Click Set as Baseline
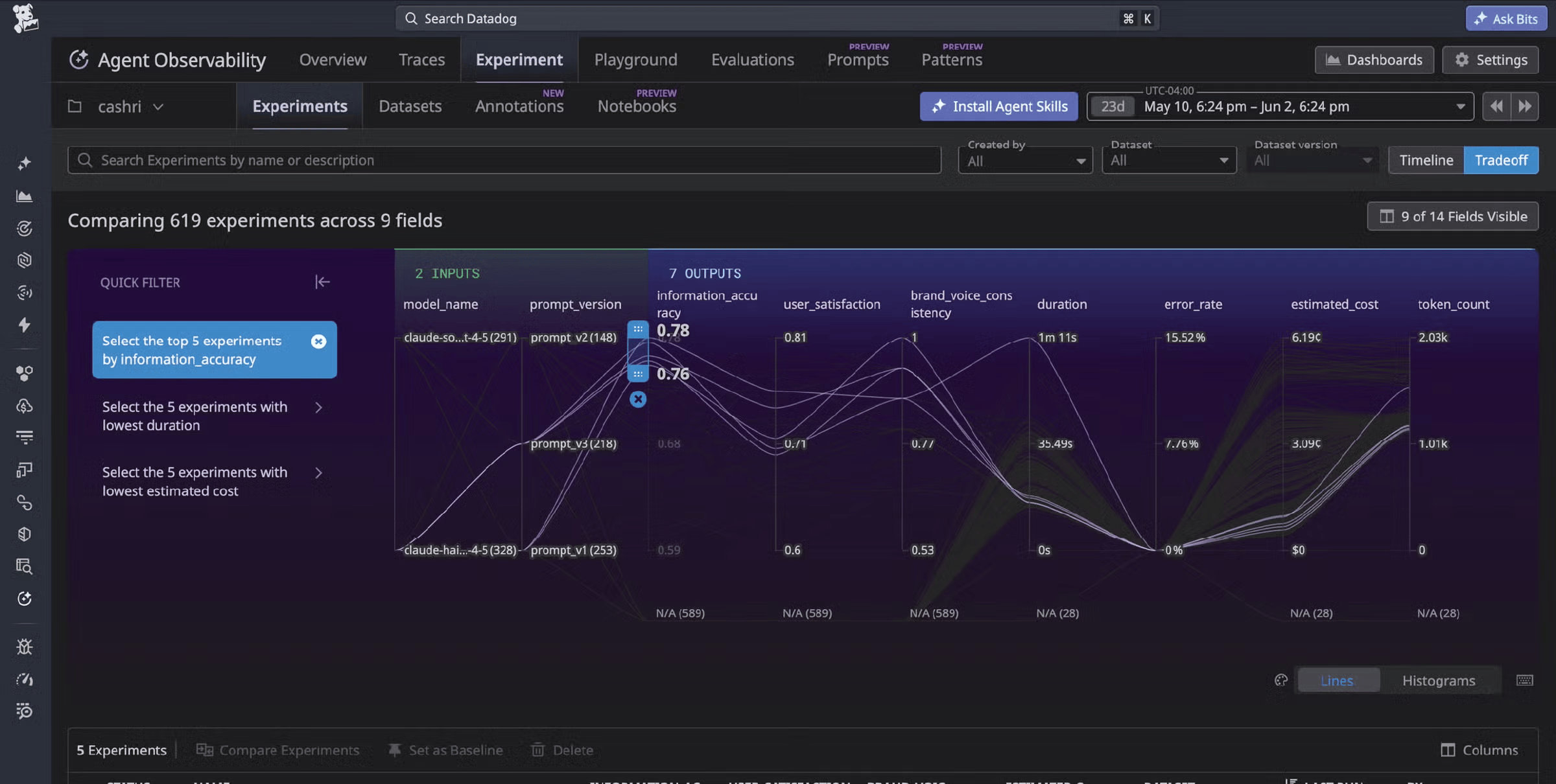This screenshot has height=784, width=1556. coord(445,750)
